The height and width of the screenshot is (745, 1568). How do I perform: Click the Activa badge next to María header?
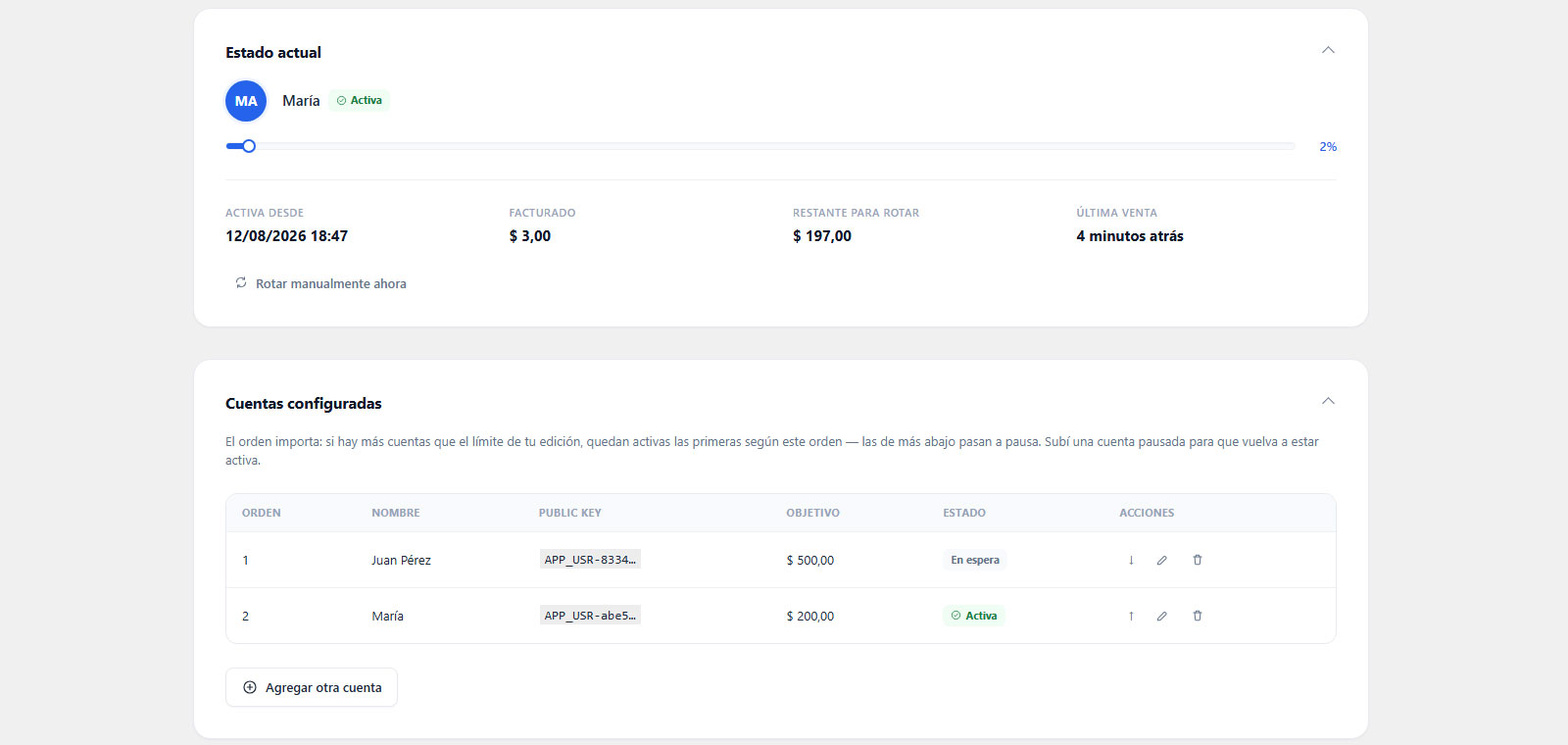(x=360, y=100)
